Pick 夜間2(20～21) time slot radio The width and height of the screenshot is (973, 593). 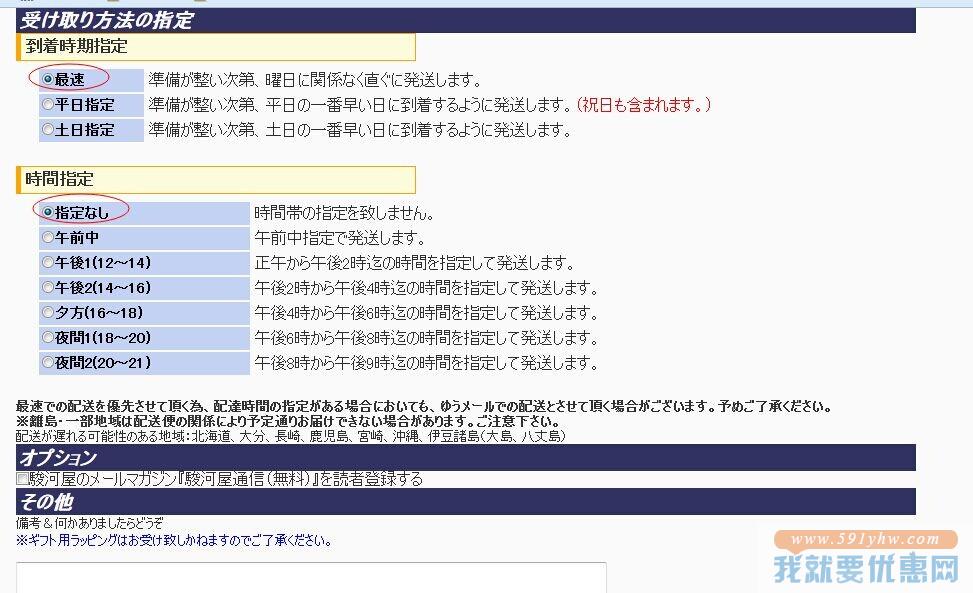[x=48, y=362]
